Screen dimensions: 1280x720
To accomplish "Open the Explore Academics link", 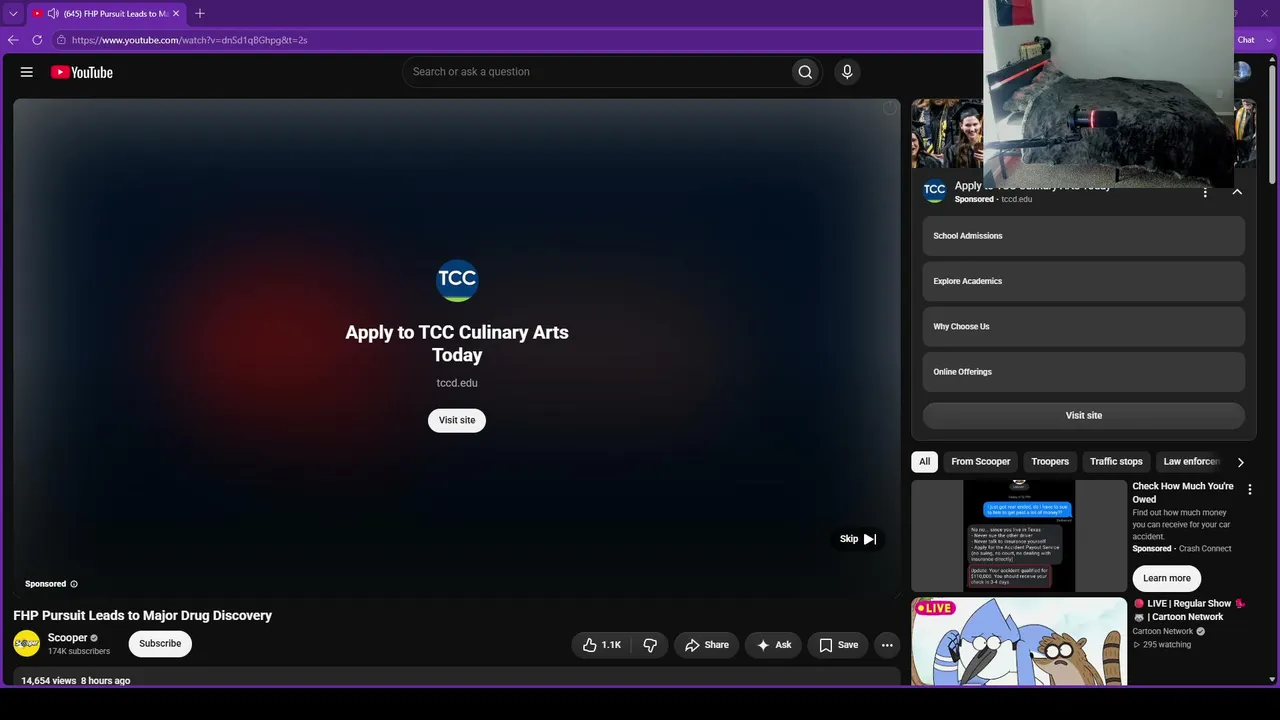I will [1084, 281].
